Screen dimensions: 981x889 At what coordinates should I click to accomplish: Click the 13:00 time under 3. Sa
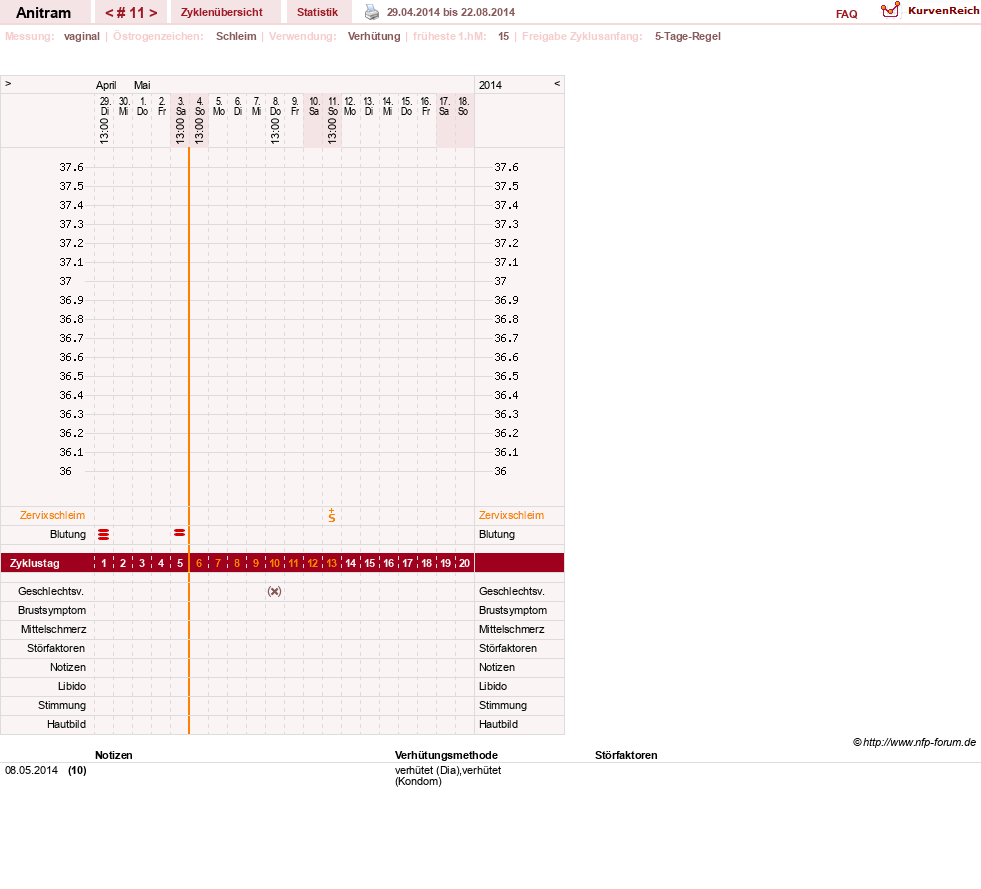pos(180,131)
